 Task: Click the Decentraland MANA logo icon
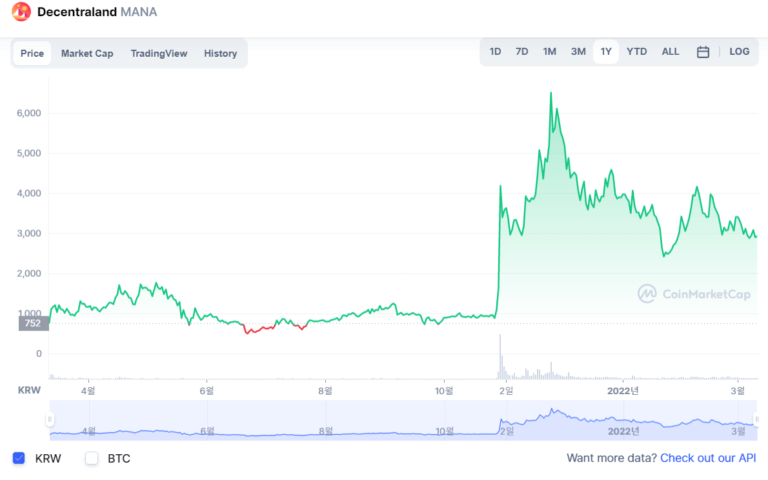tap(21, 12)
